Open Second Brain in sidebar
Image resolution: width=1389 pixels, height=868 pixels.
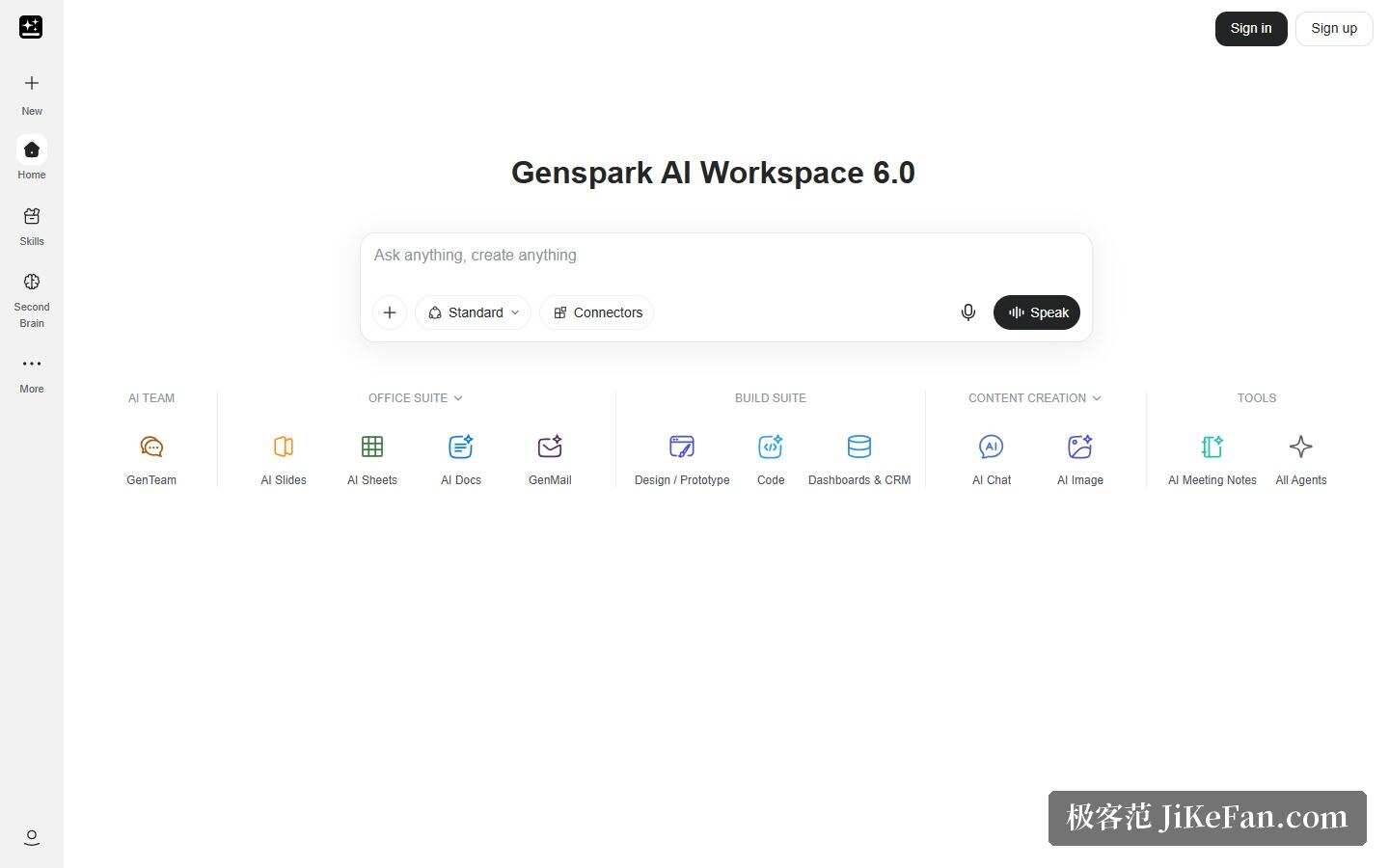(32, 299)
